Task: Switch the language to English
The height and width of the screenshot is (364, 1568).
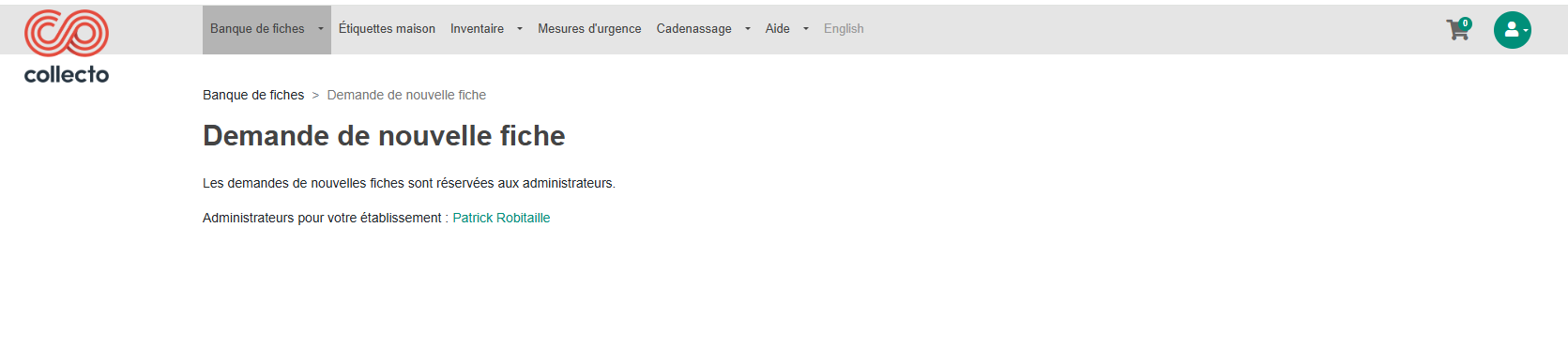Action: pos(844,29)
